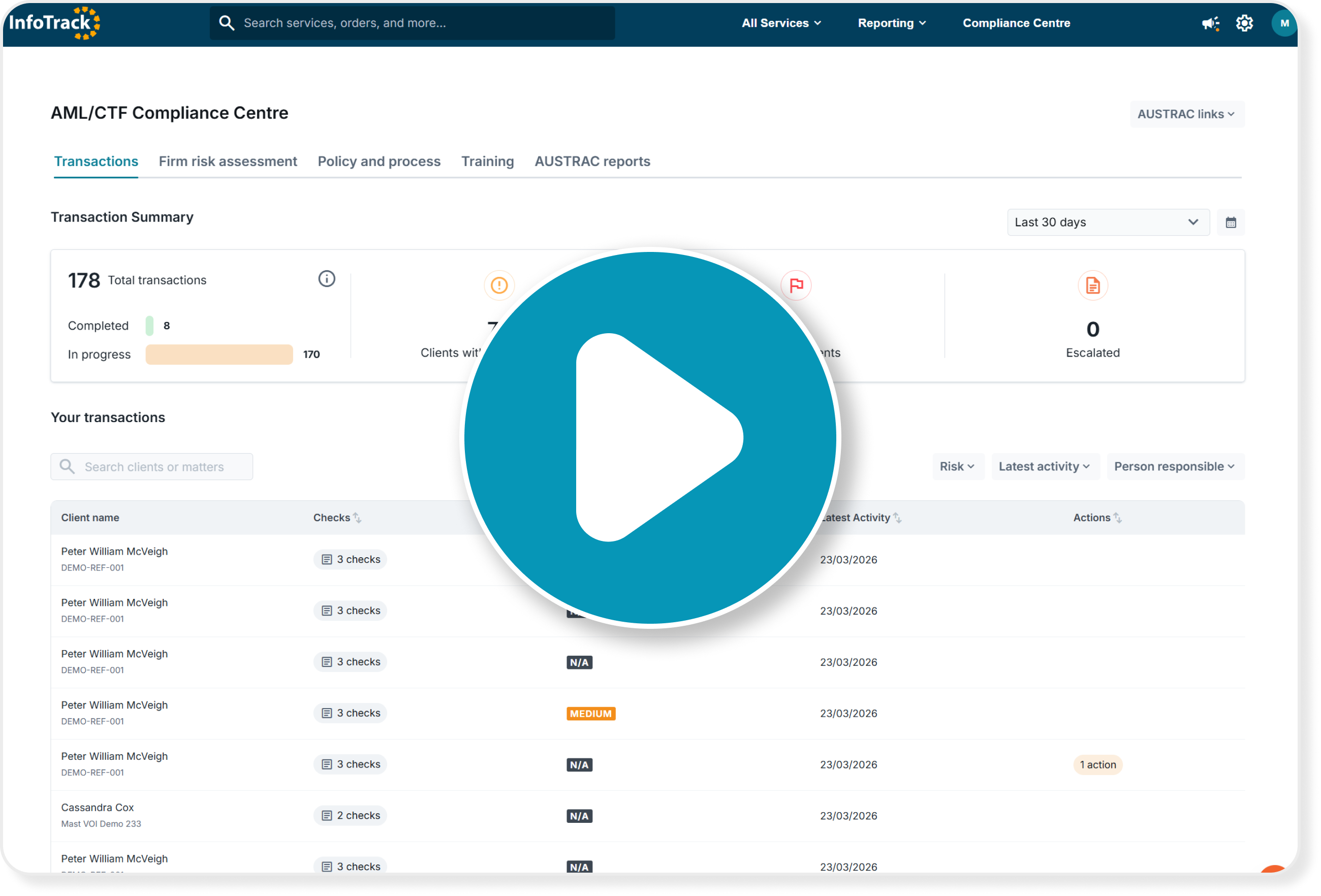
Task: Expand the Last 30 days dropdown
Action: 1107,222
